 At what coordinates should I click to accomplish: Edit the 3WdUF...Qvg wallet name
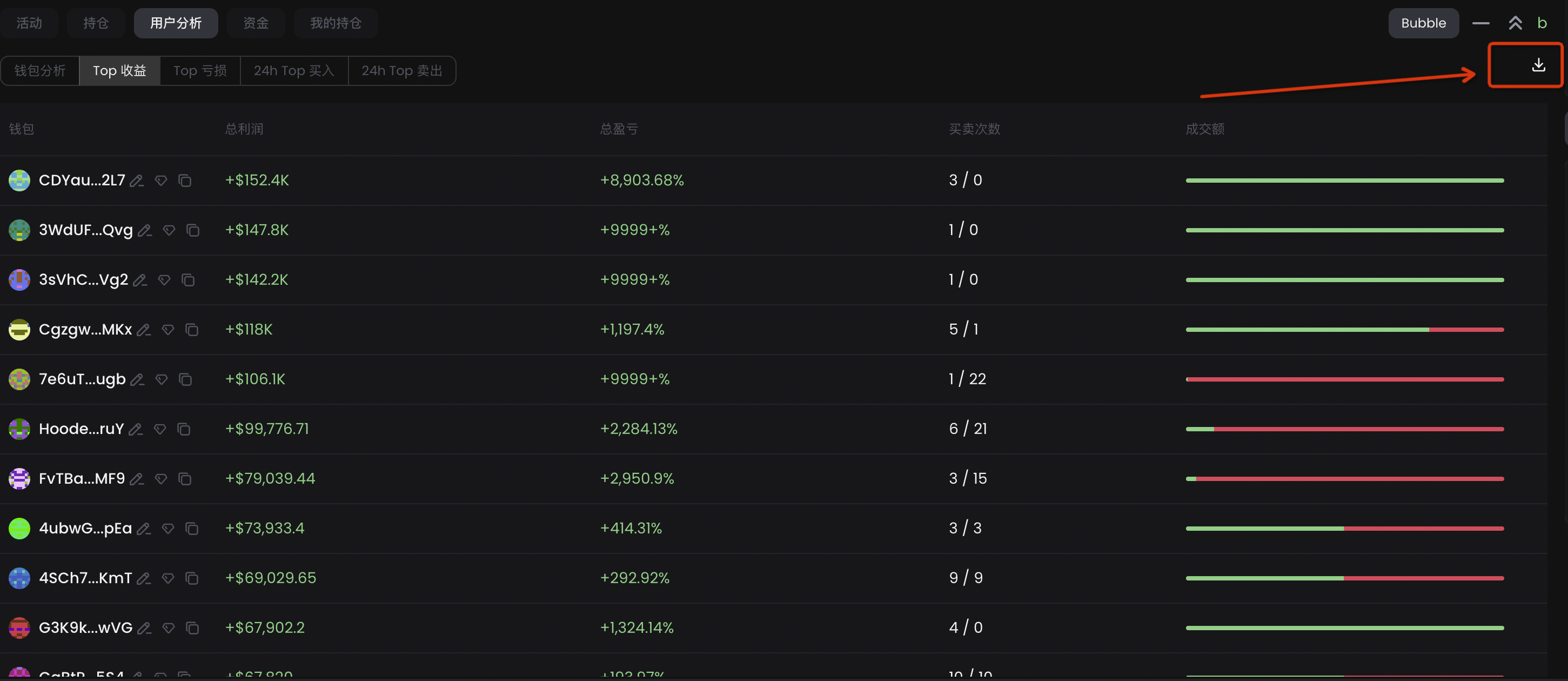(145, 230)
